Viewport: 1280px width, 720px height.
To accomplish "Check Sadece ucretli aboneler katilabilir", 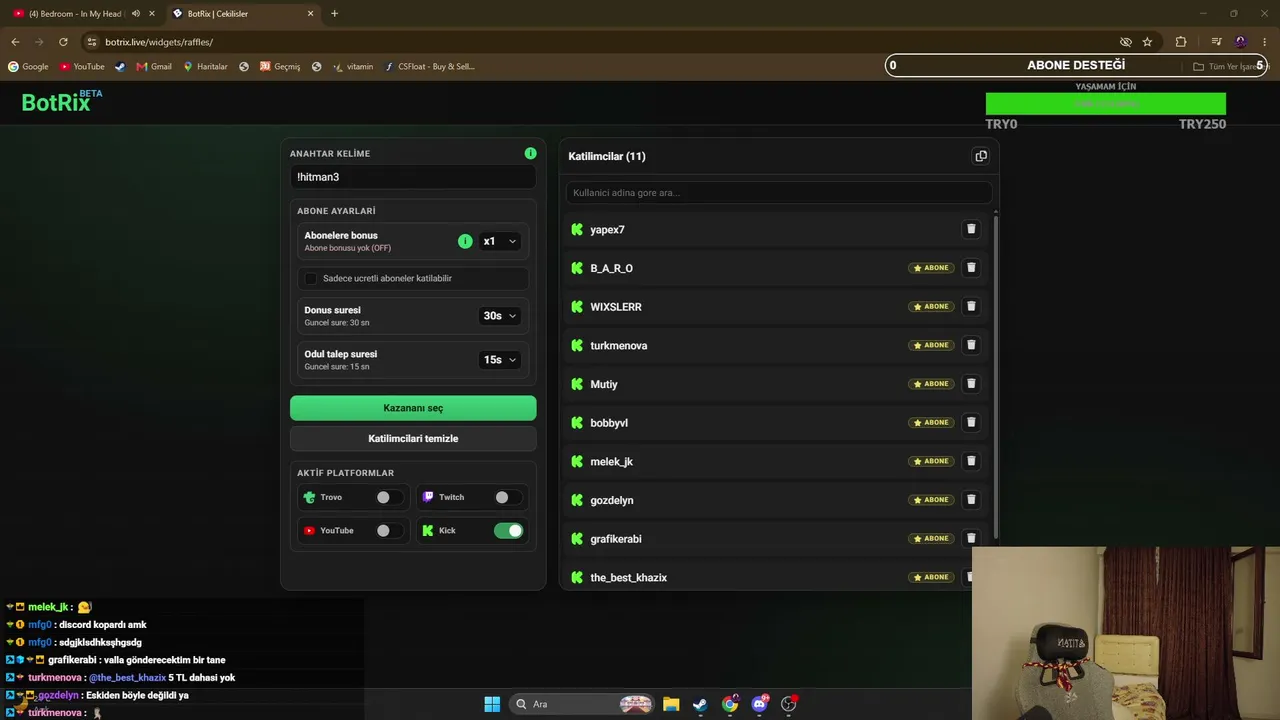I will point(311,278).
